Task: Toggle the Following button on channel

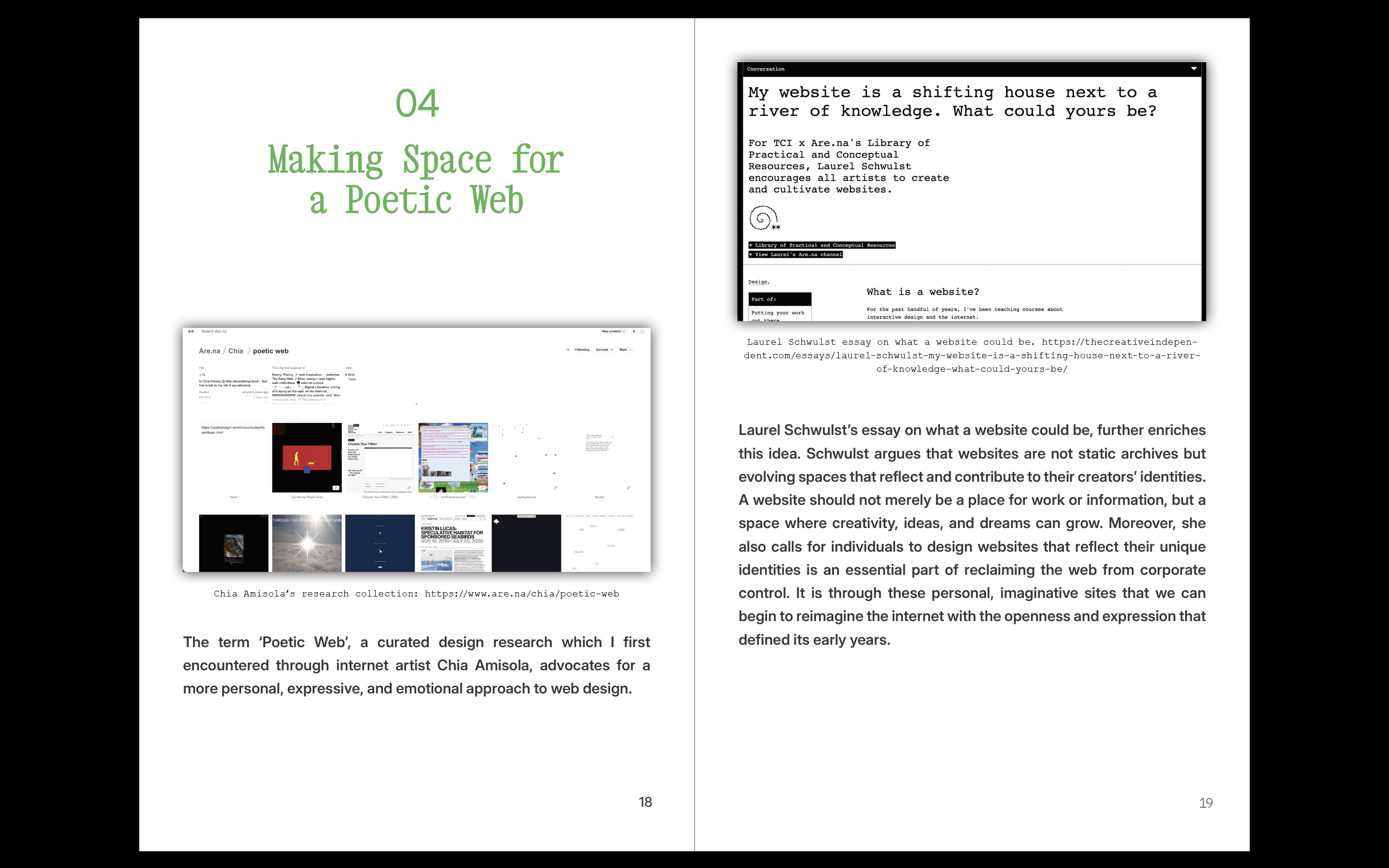Action: pyautogui.click(x=582, y=350)
